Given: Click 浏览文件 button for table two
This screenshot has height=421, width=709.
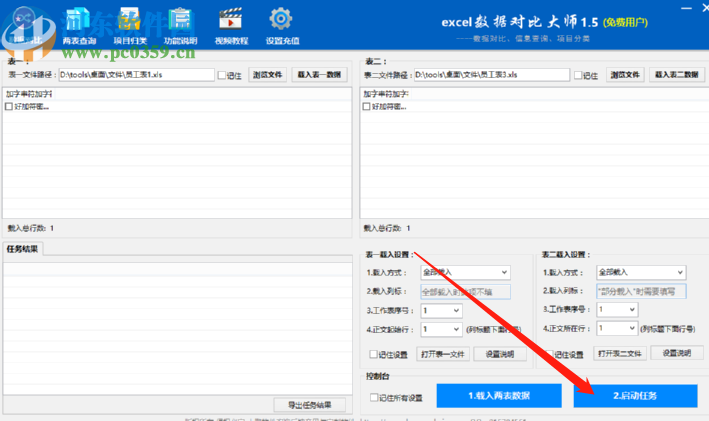Looking at the screenshot, I should [x=625, y=75].
